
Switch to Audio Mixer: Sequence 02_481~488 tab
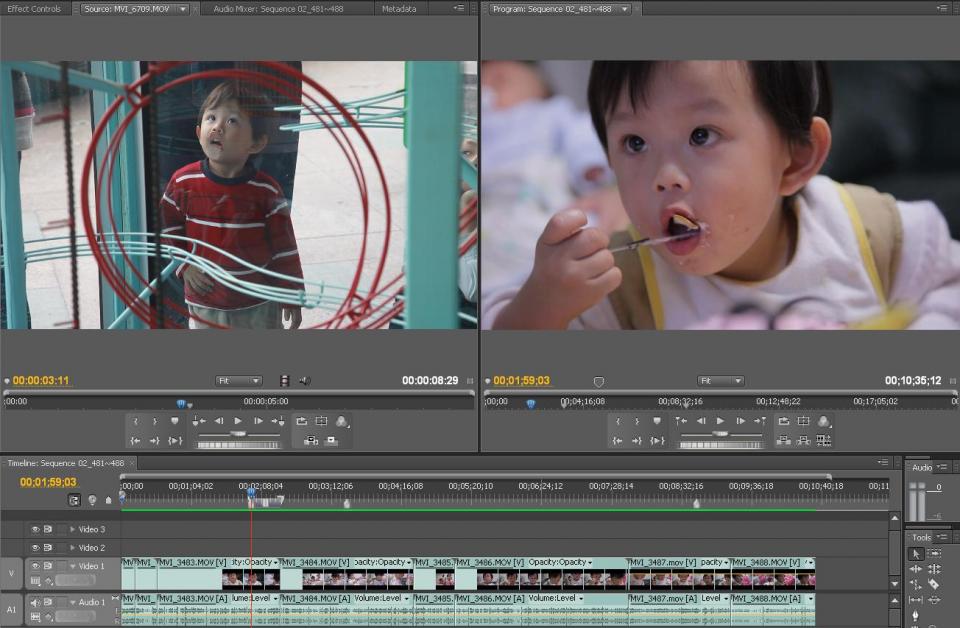278,9
